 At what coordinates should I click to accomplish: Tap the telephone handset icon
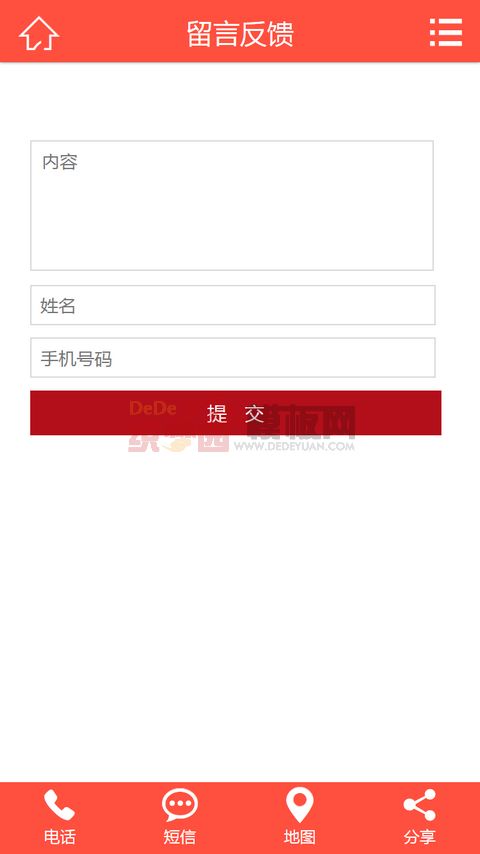tap(59, 805)
